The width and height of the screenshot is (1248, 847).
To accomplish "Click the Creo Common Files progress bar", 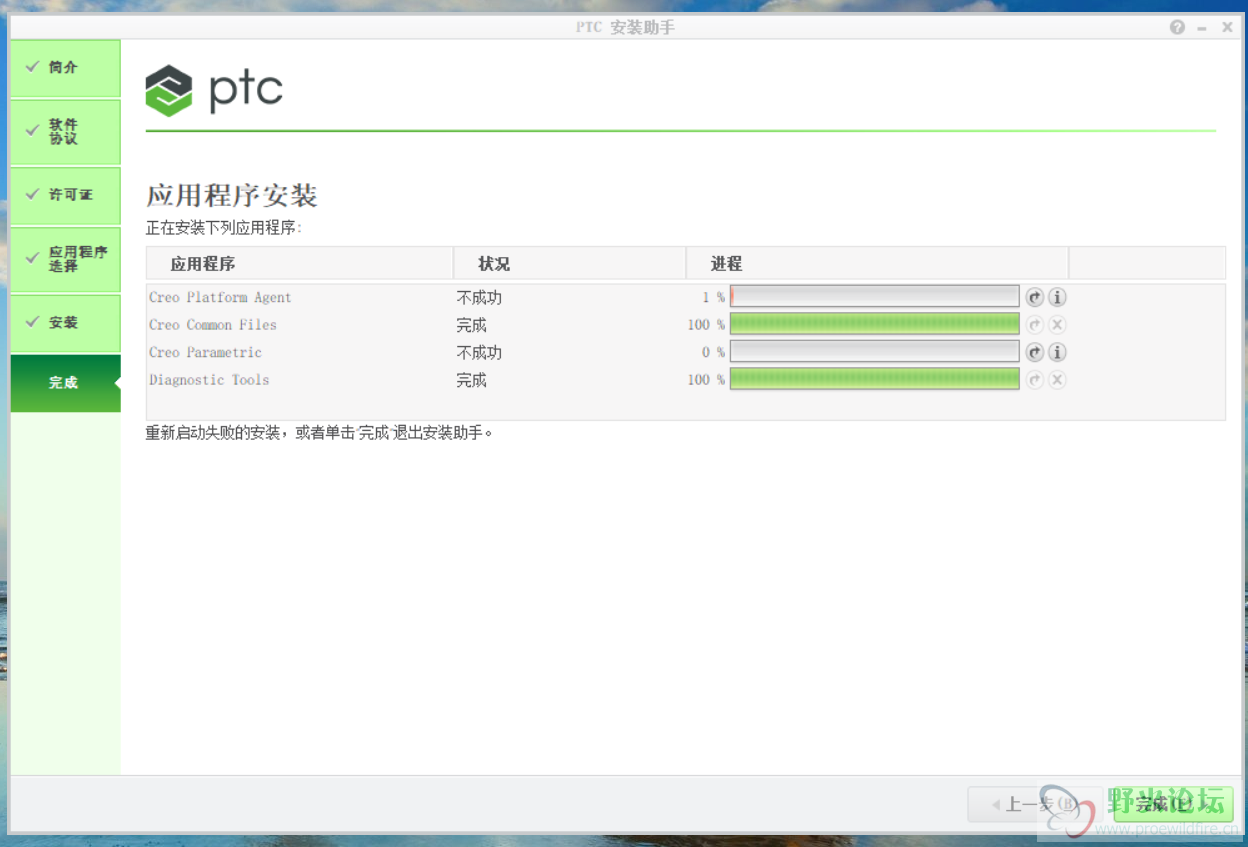I will [x=874, y=324].
